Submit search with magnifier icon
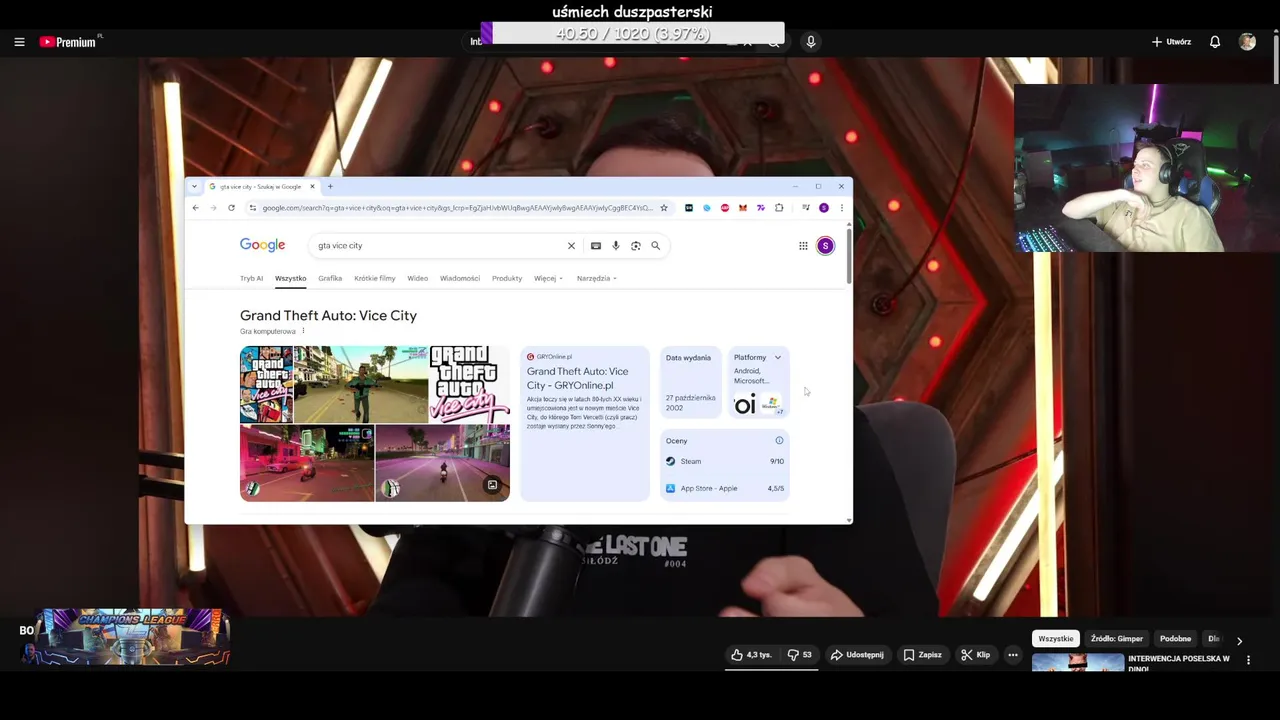The height and width of the screenshot is (720, 1280). tap(656, 245)
